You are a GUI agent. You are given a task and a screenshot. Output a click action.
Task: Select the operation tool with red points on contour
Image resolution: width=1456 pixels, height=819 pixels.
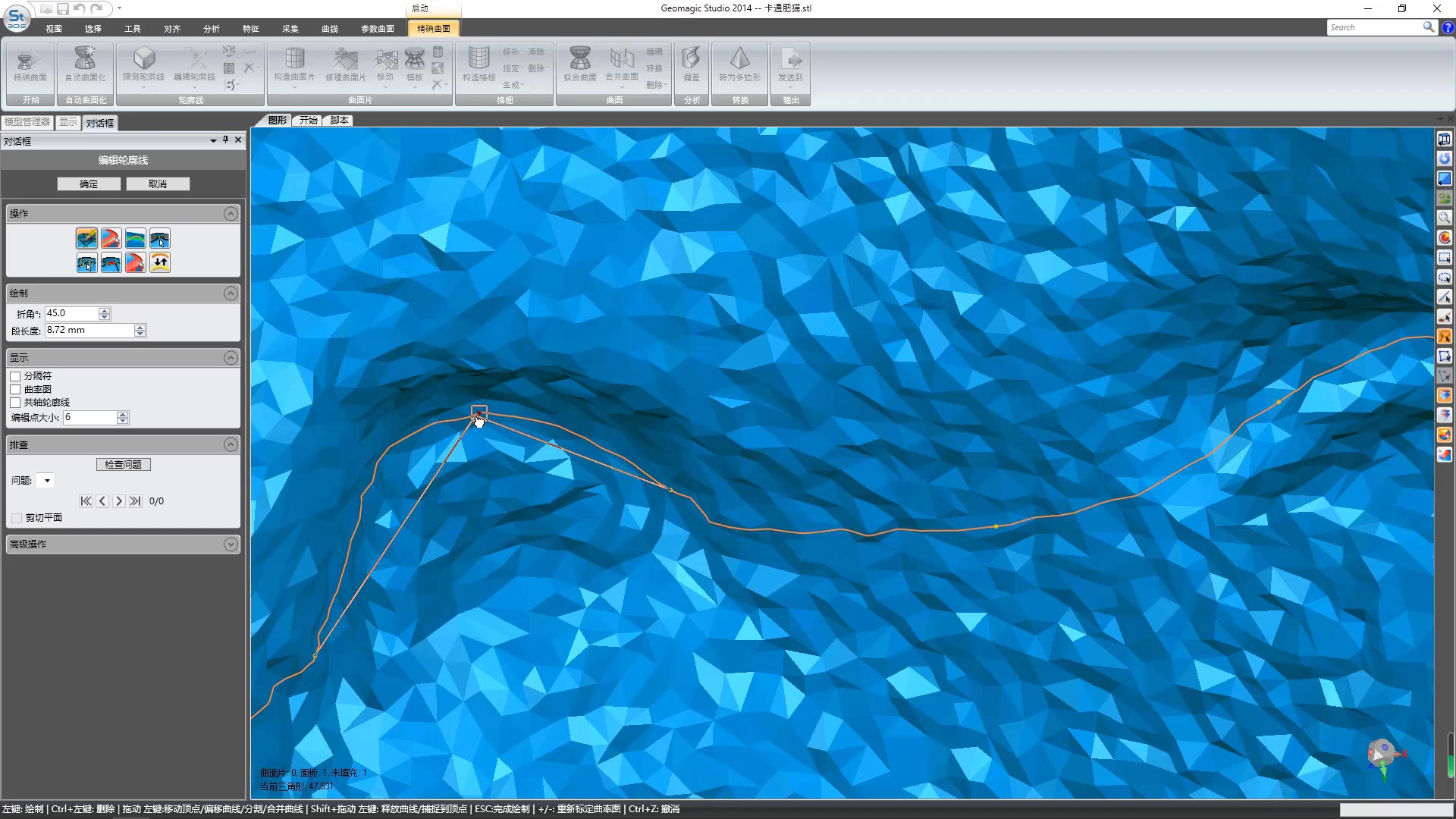coord(111,263)
